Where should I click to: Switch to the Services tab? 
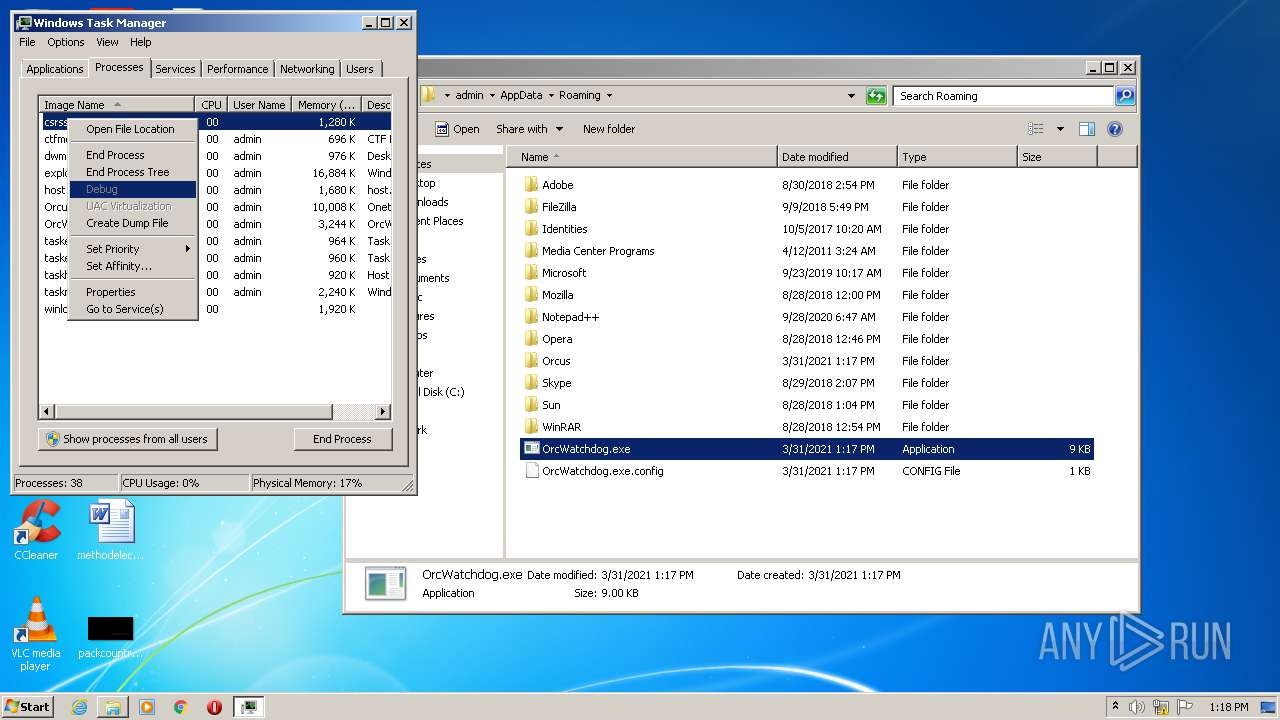[175, 69]
